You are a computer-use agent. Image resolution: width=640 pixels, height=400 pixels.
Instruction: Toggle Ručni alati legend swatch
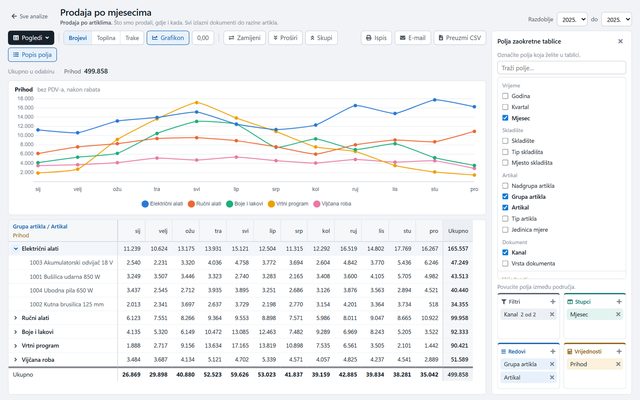191,204
